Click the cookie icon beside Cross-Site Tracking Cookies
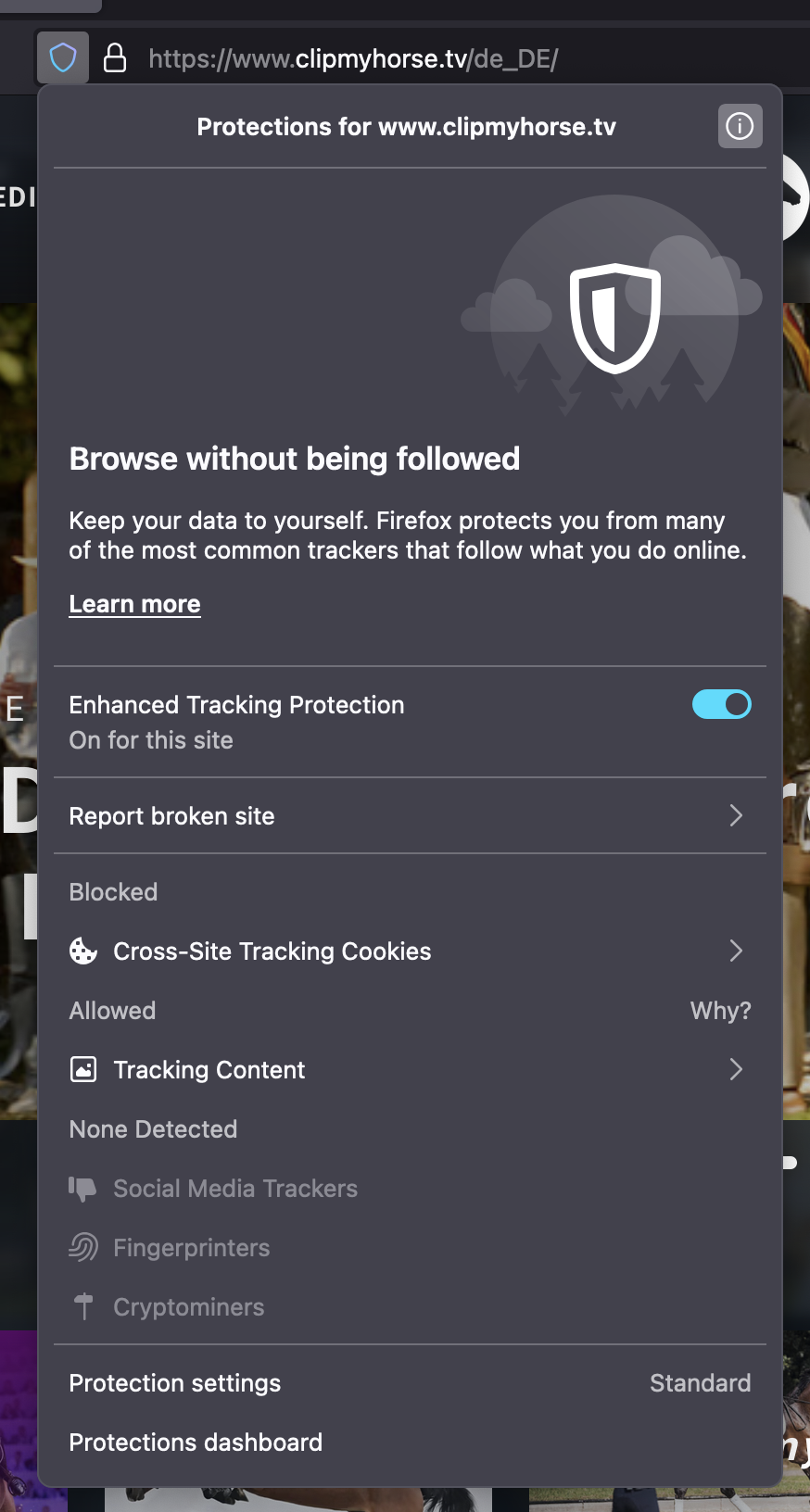 [82, 951]
